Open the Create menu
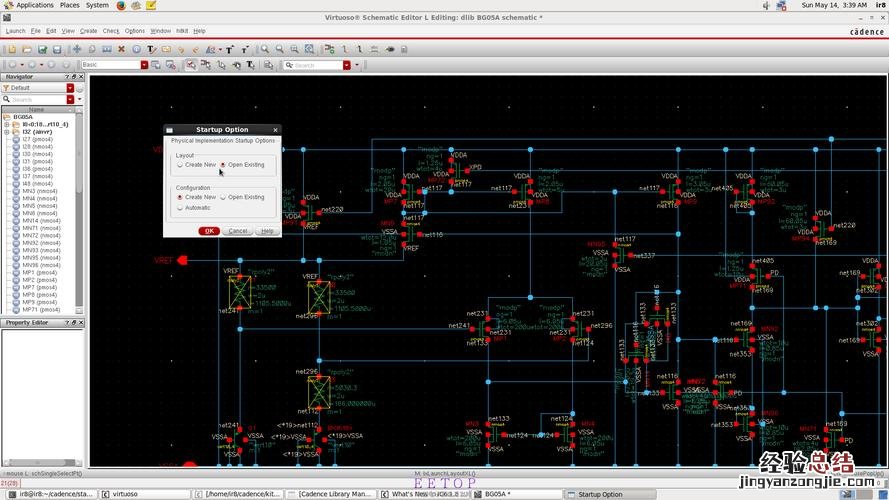This screenshot has height=500, width=889. tap(89, 31)
